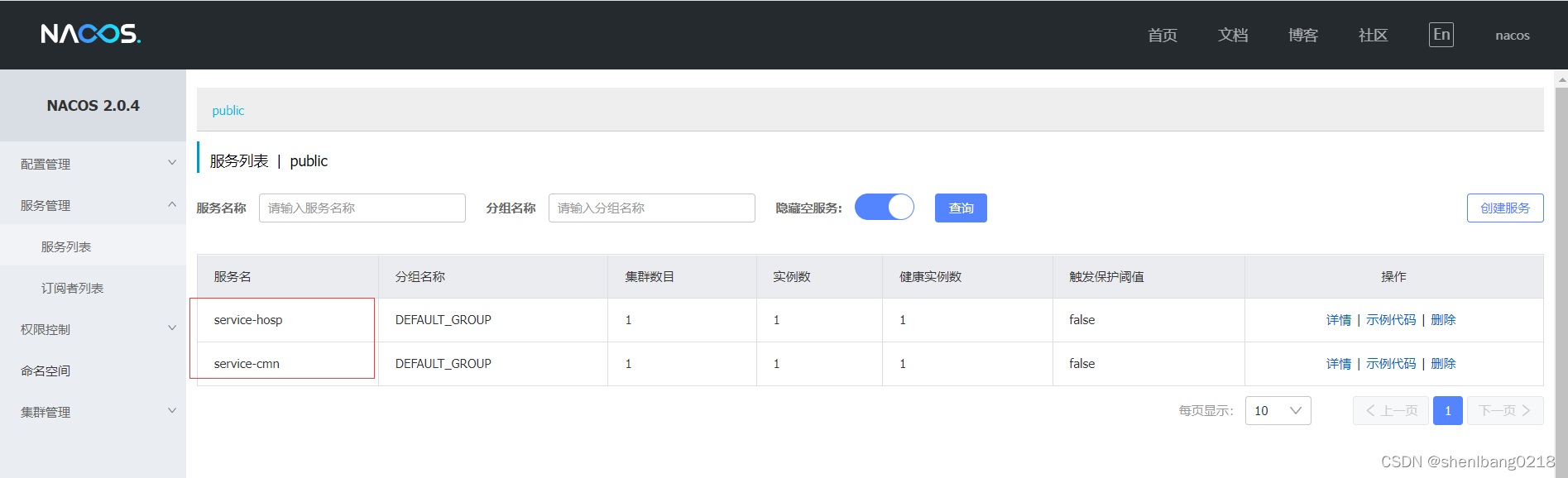This screenshot has width=1568, height=478.
Task: Open the nacos user menu
Action: pos(1513,36)
